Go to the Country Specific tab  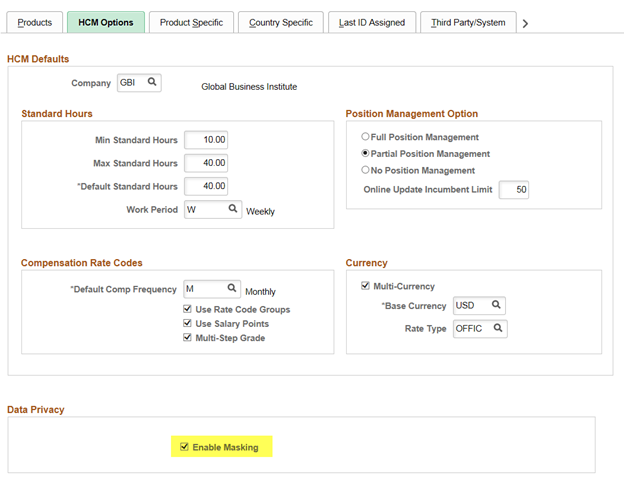click(x=280, y=22)
